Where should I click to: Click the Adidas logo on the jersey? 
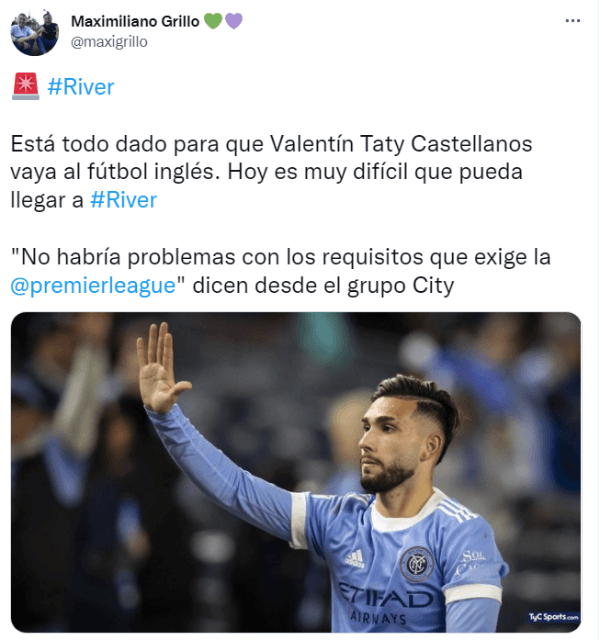(x=355, y=559)
